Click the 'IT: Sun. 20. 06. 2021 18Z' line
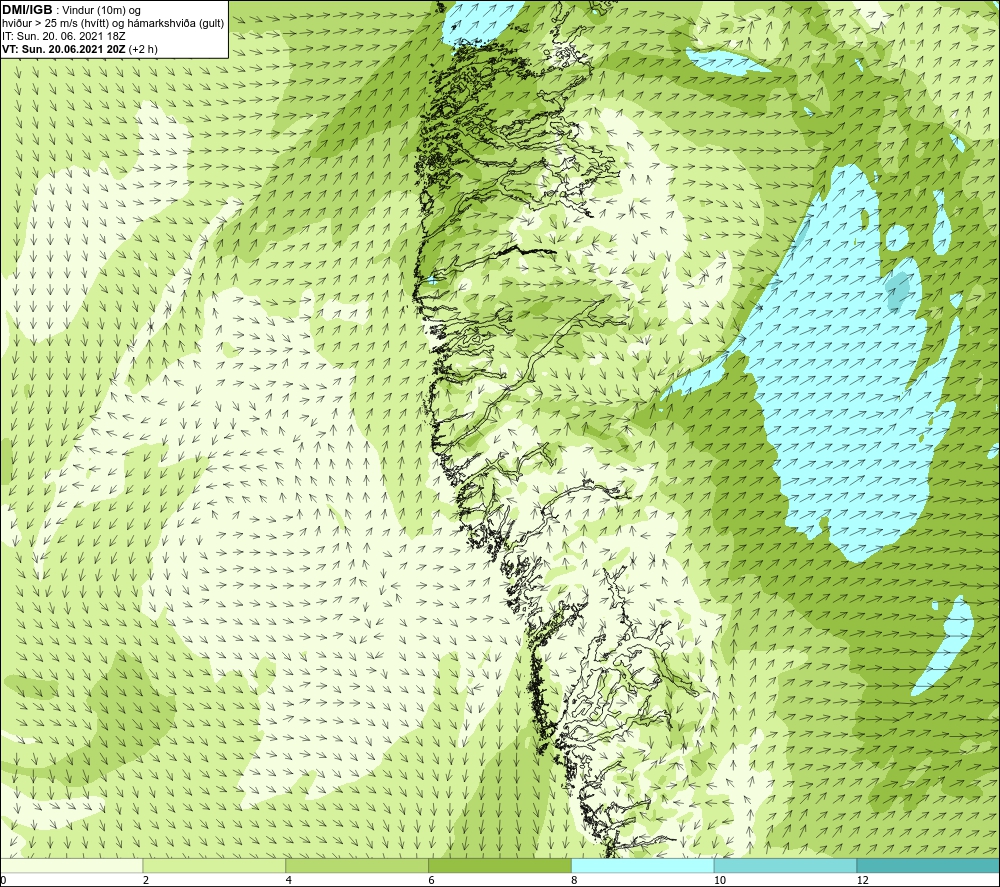 64,36
